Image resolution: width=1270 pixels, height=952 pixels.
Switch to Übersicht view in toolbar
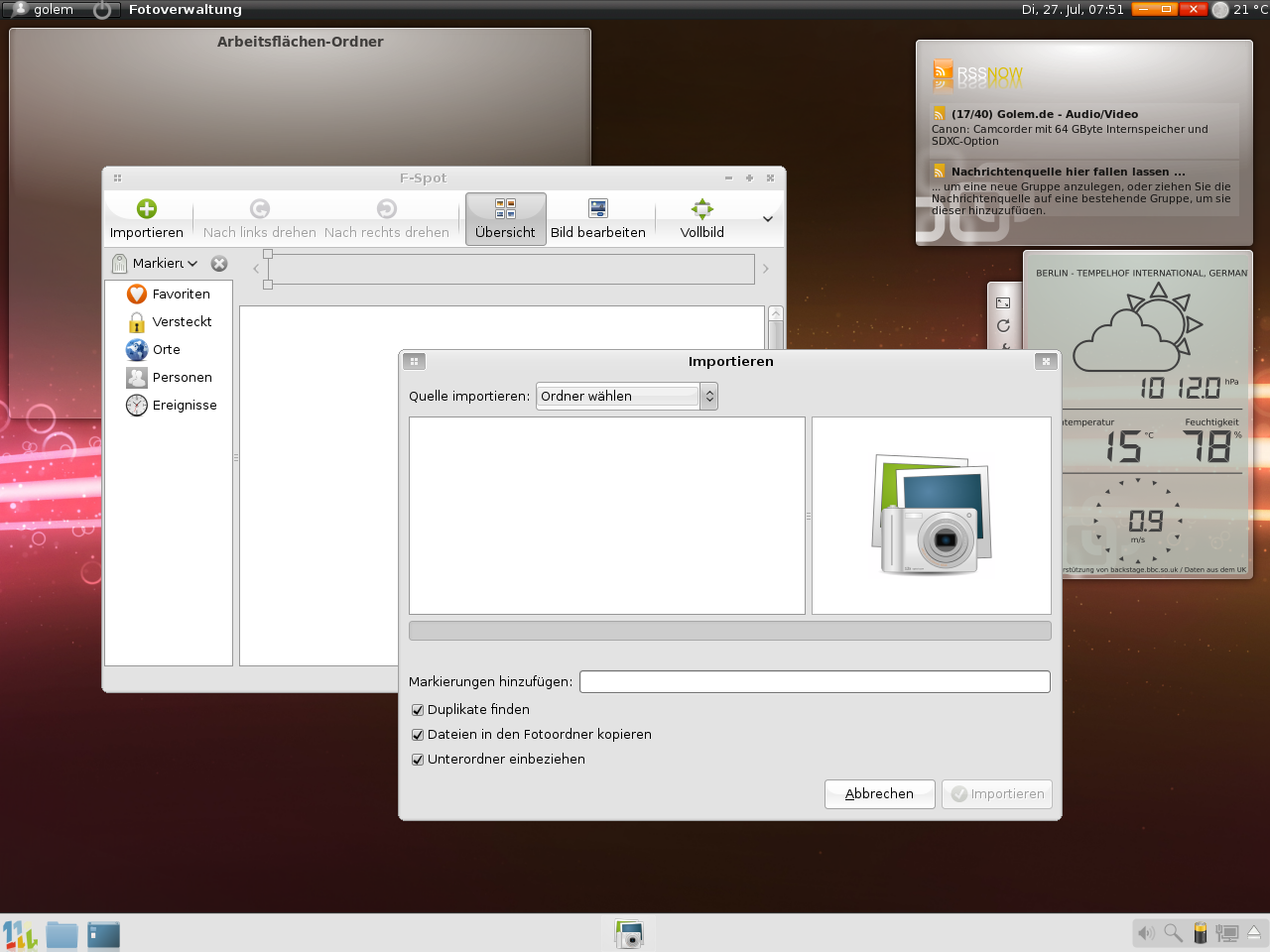(x=505, y=218)
